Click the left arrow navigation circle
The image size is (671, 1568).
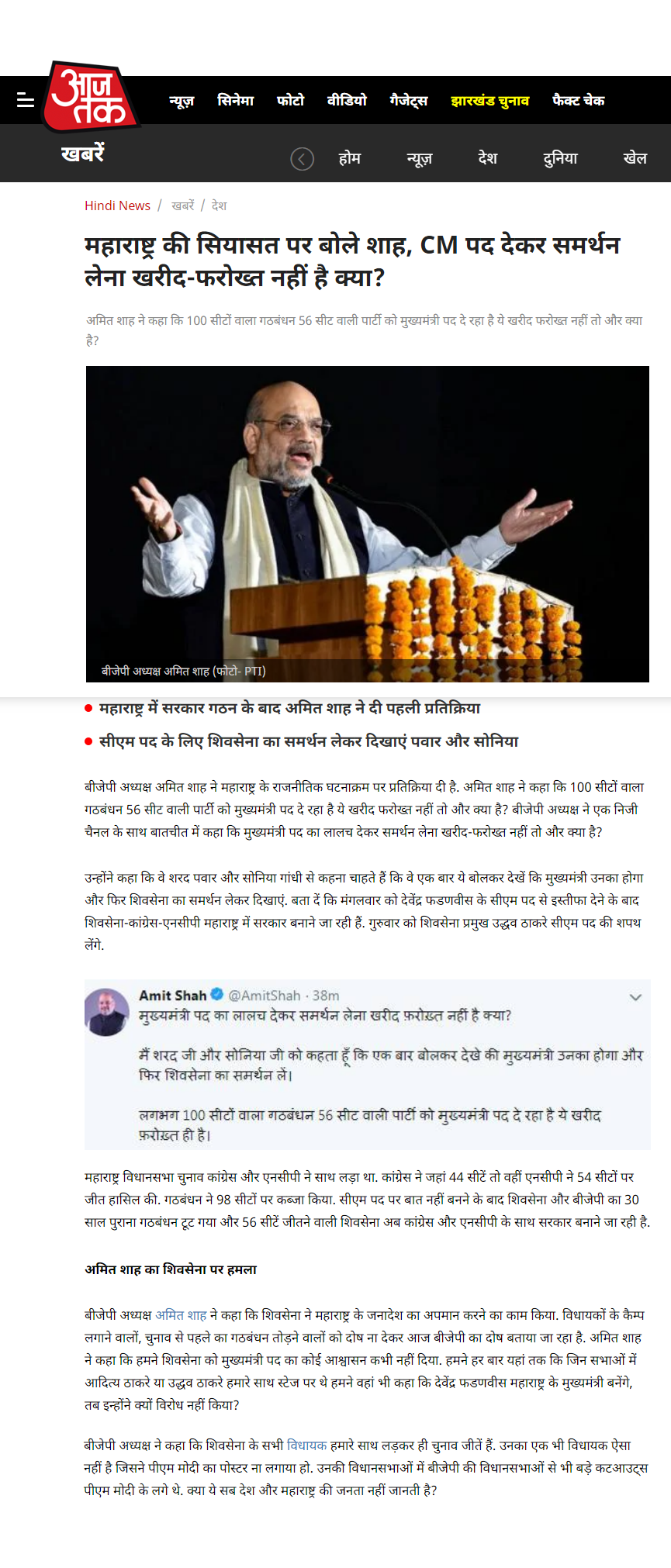pos(303,159)
